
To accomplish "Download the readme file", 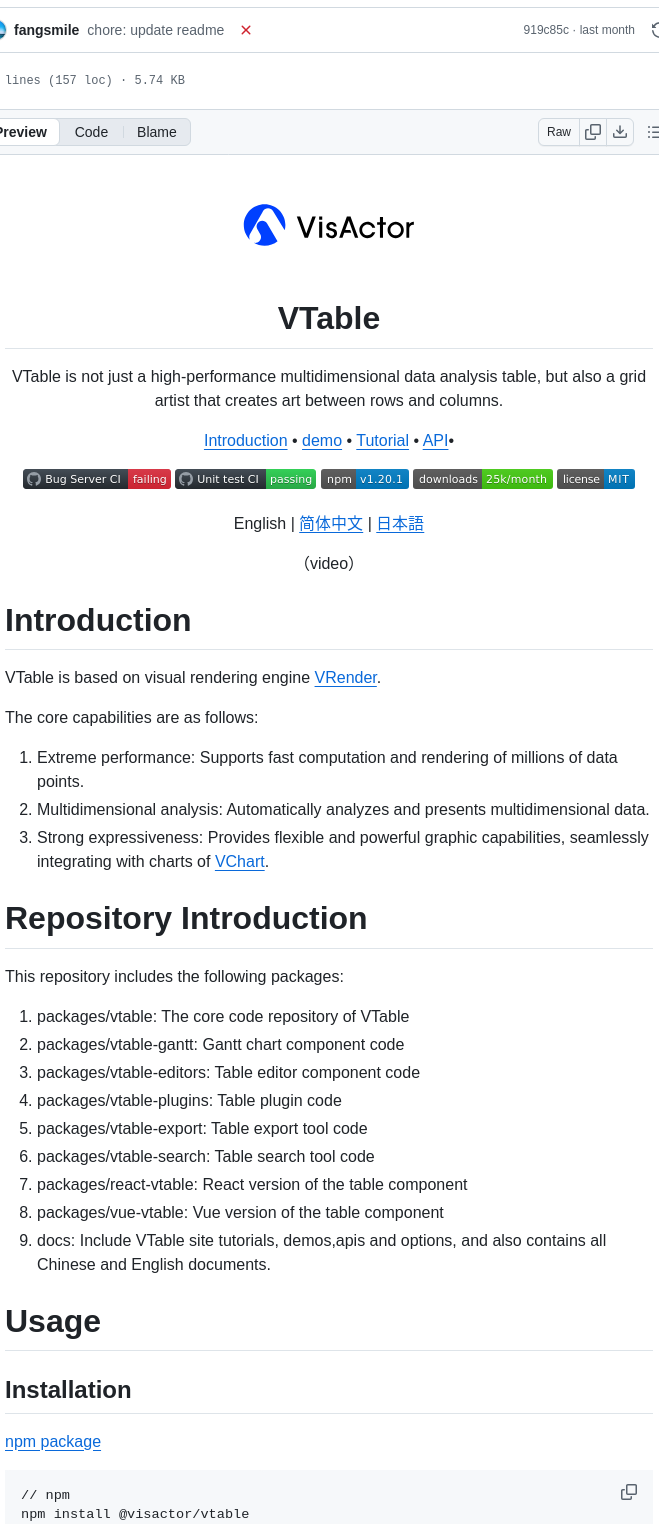I will click(x=619, y=131).
